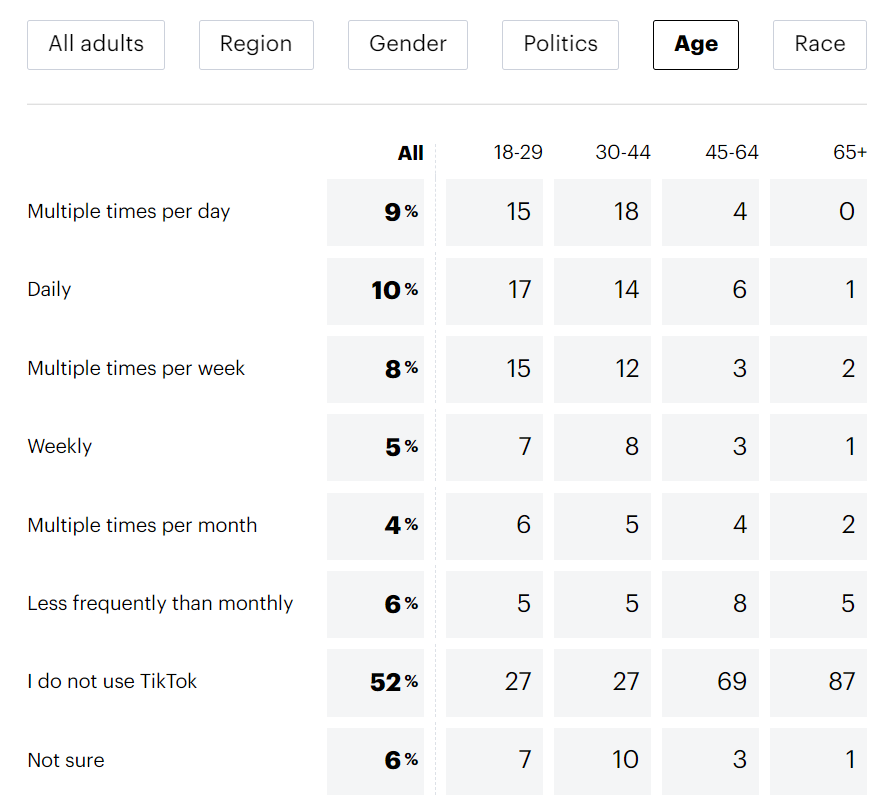Viewport: 892px width, 801px height.
Task: Click the 18-29 age column header
Action: pos(518,153)
